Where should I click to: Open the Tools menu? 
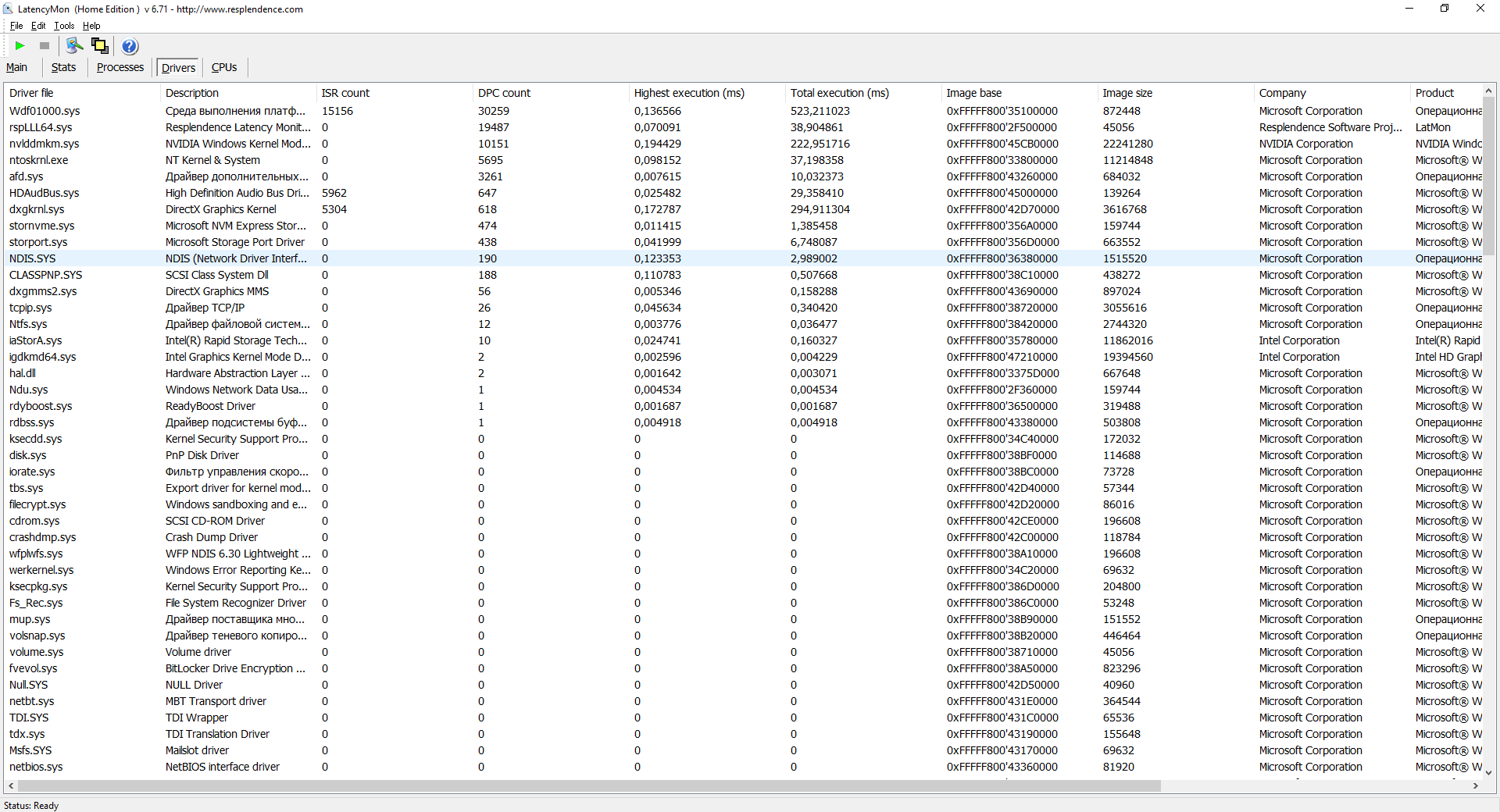[64, 26]
